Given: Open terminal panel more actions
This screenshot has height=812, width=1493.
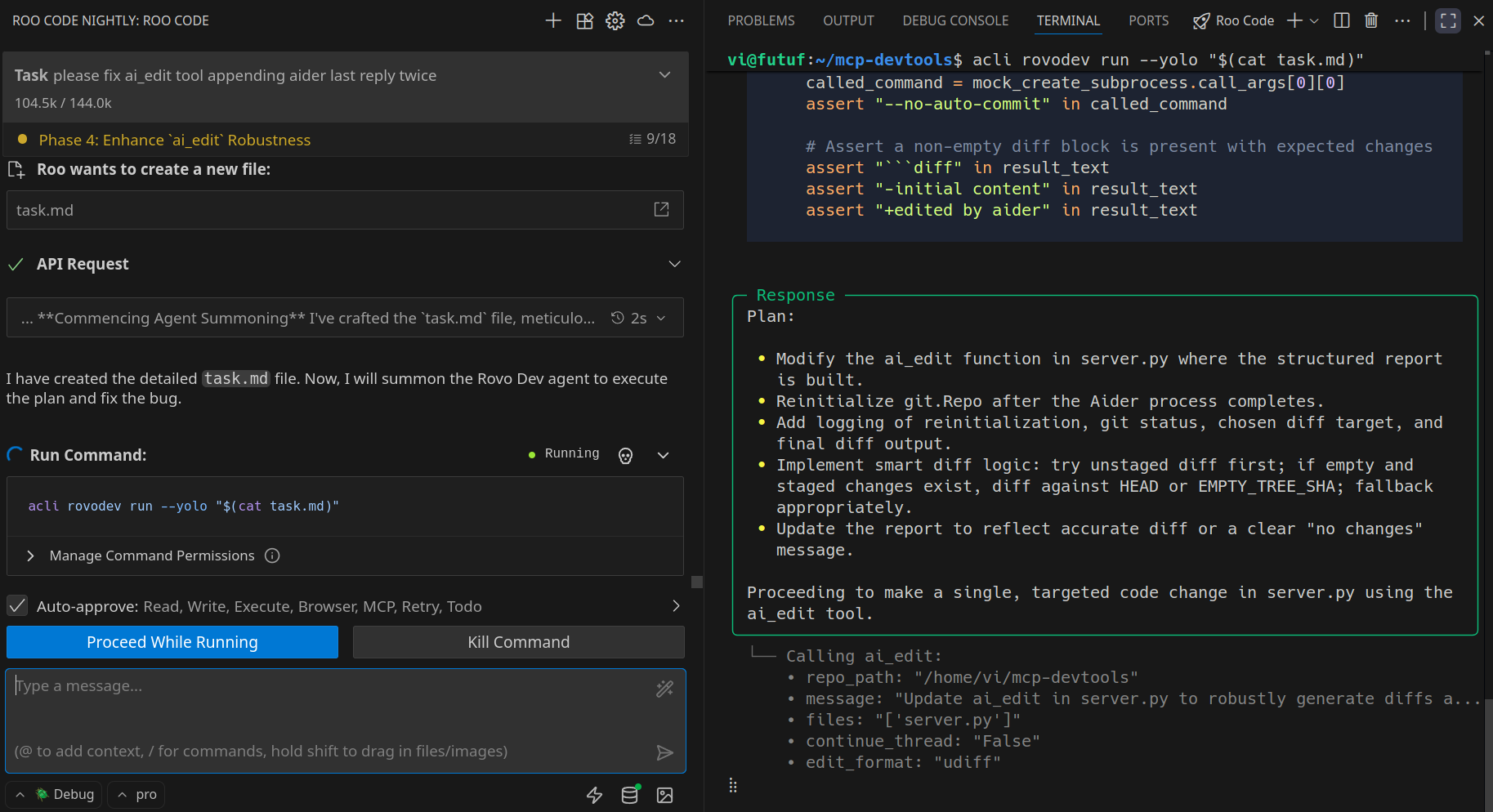Looking at the screenshot, I should click(1402, 20).
